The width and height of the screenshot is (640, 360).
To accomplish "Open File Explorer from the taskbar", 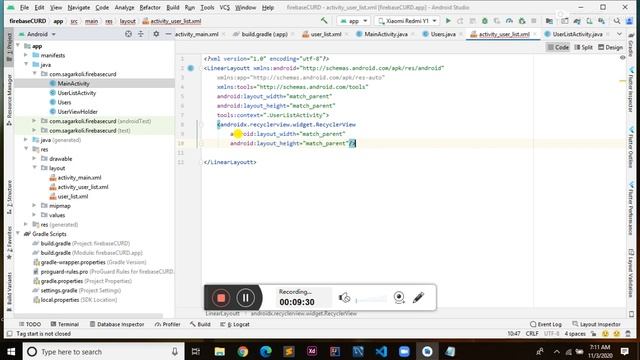I will tap(220, 351).
